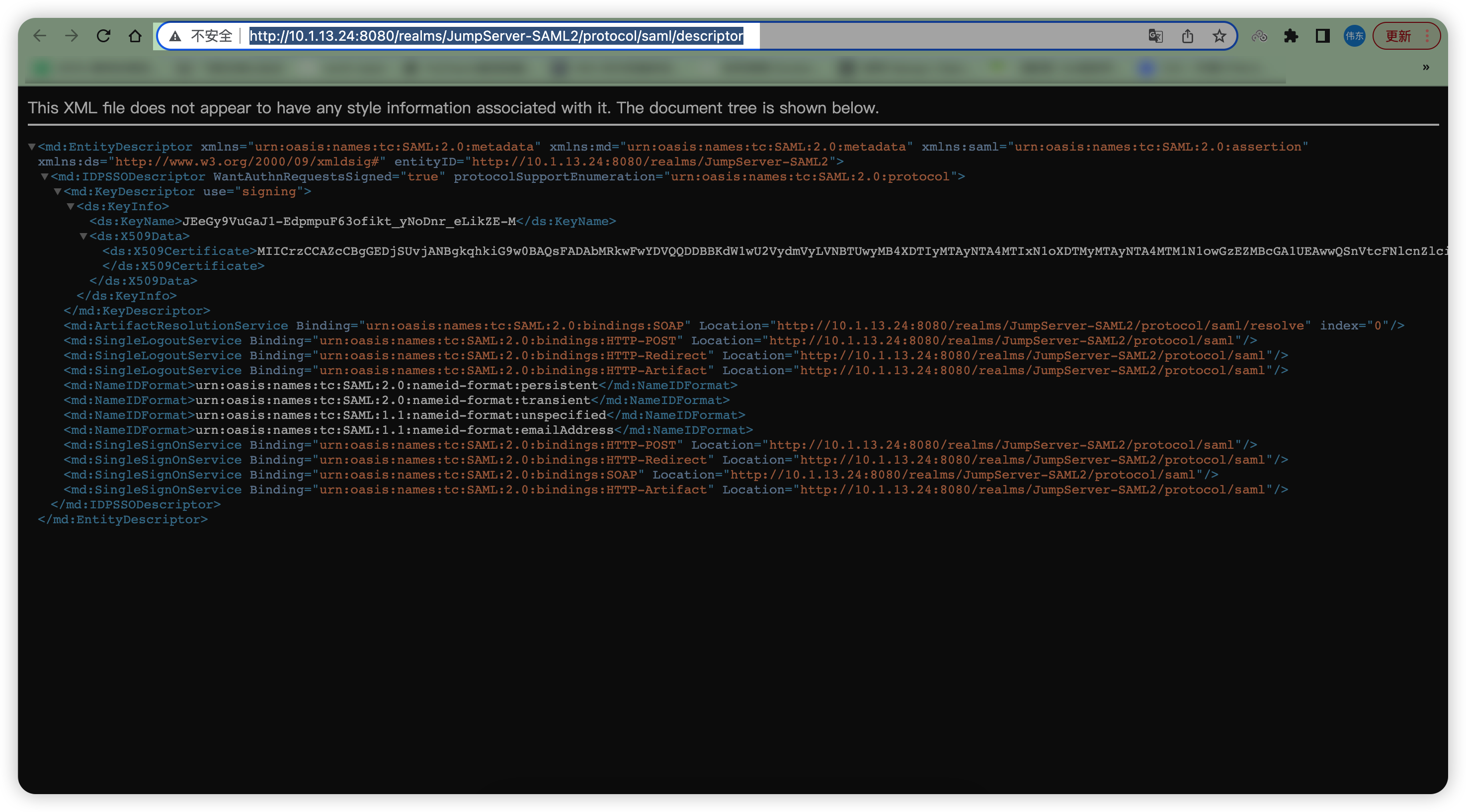This screenshot has height=812, width=1466.
Task: Open the not-secure warning site info
Action: (175, 36)
